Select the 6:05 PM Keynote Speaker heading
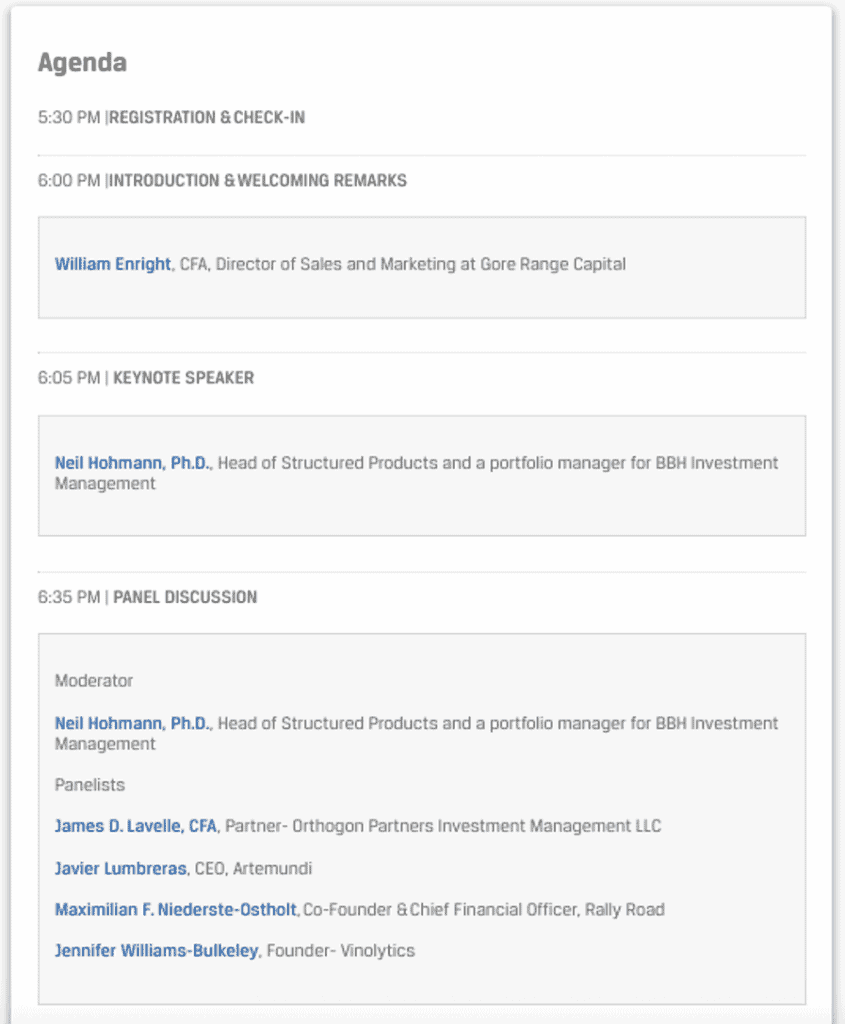Image resolution: width=845 pixels, height=1024 pixels. (146, 378)
